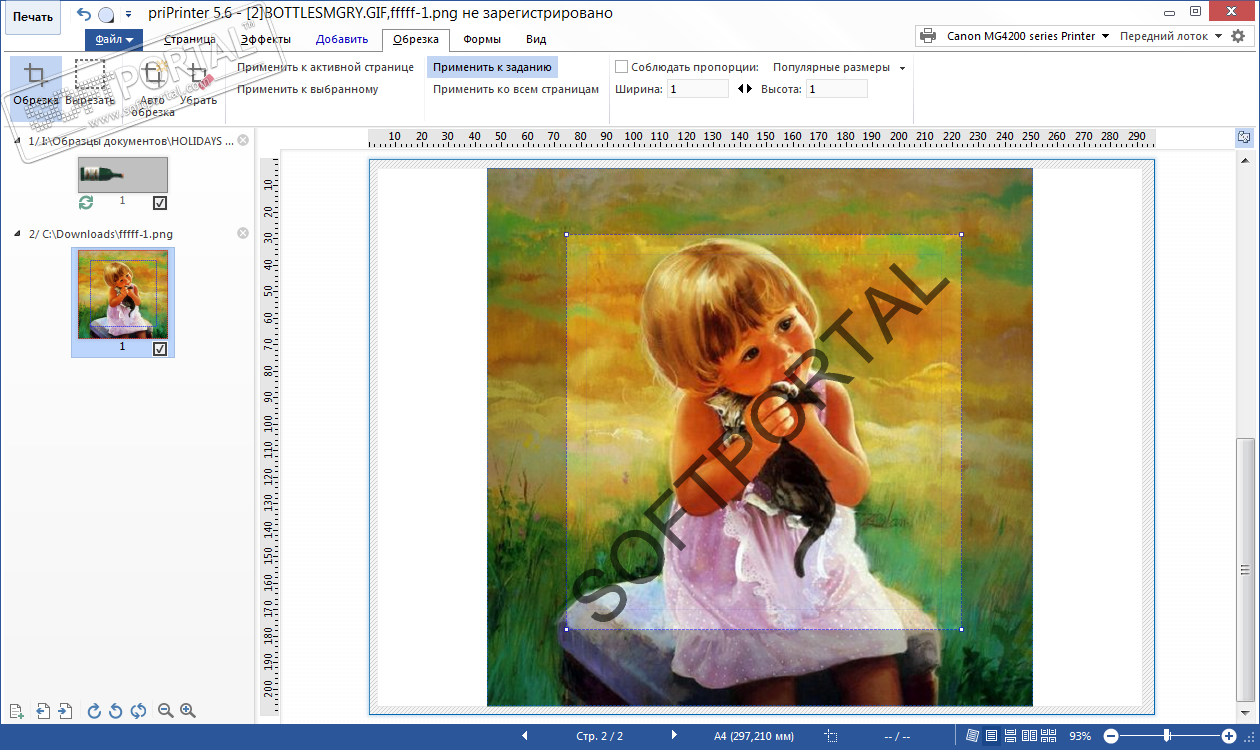Viewport: 1260px width, 750px height.
Task: Select the bottle page thumbnail
Action: pyautogui.click(x=123, y=175)
